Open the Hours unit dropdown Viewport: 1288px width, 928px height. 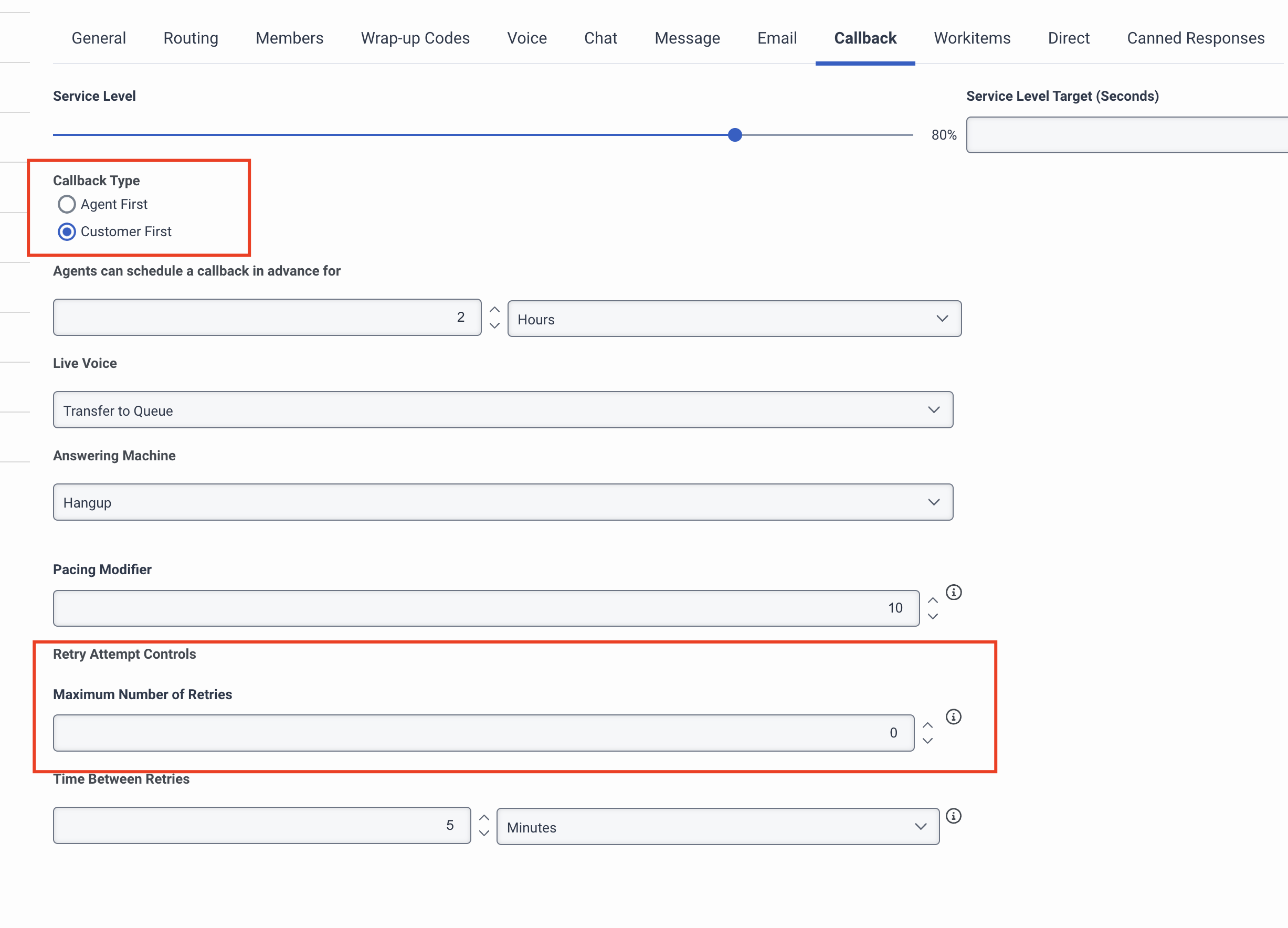click(734, 319)
